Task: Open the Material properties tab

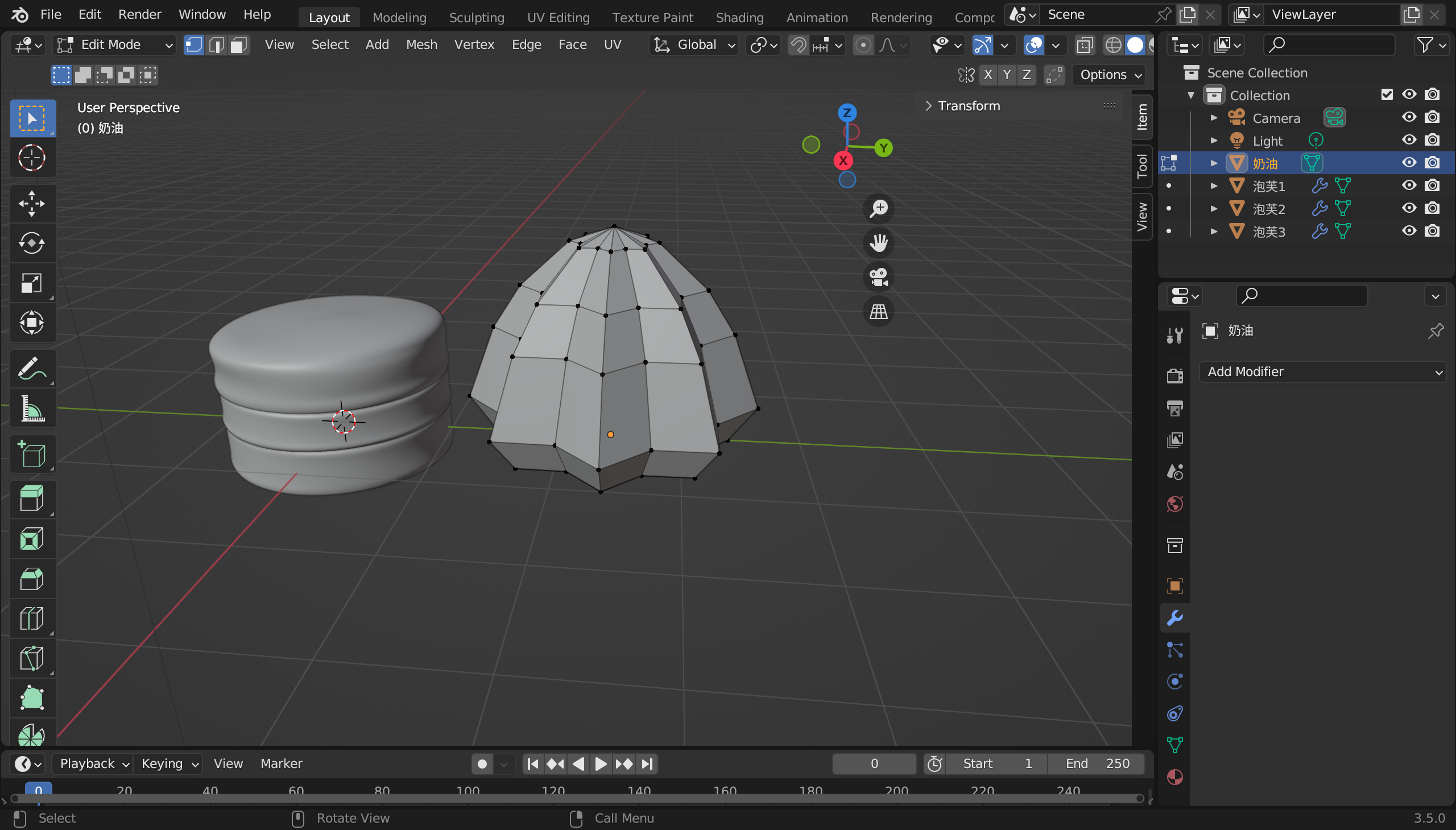Action: pos(1174,777)
